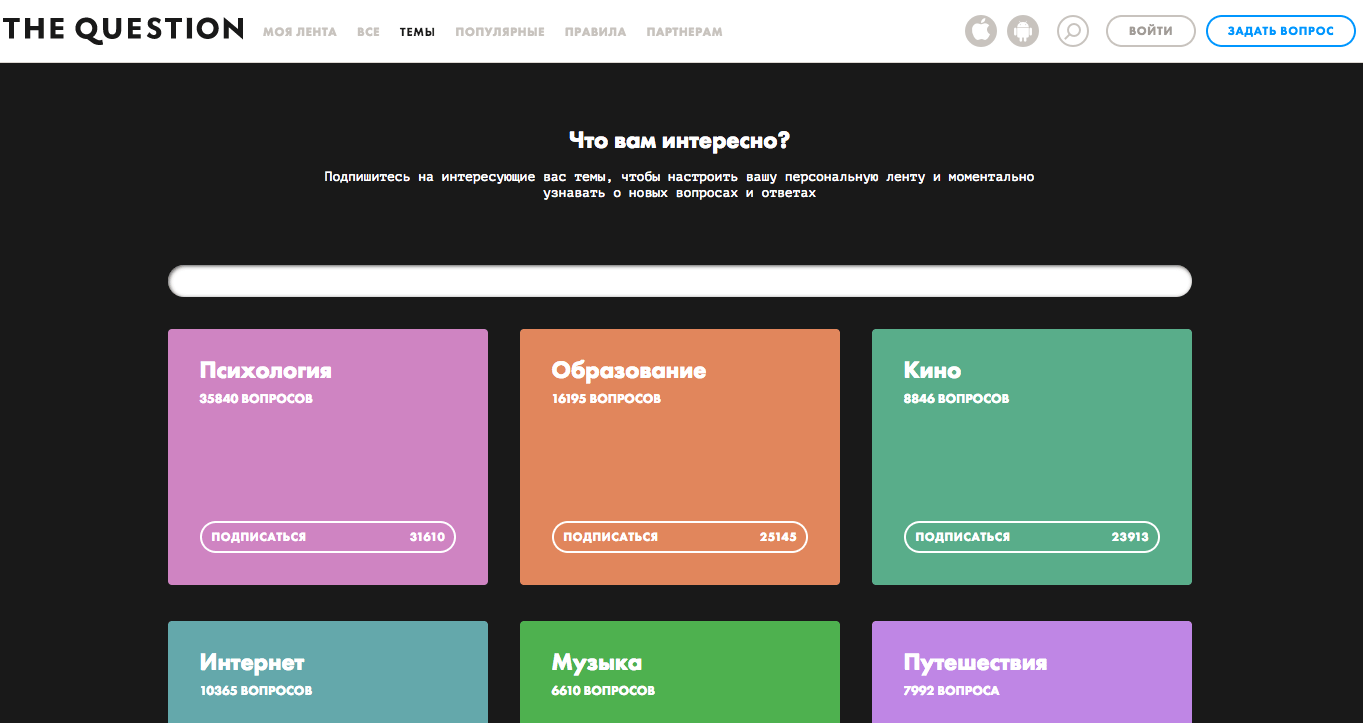Open the Психология topic title
The image size is (1363, 723).
266,371
